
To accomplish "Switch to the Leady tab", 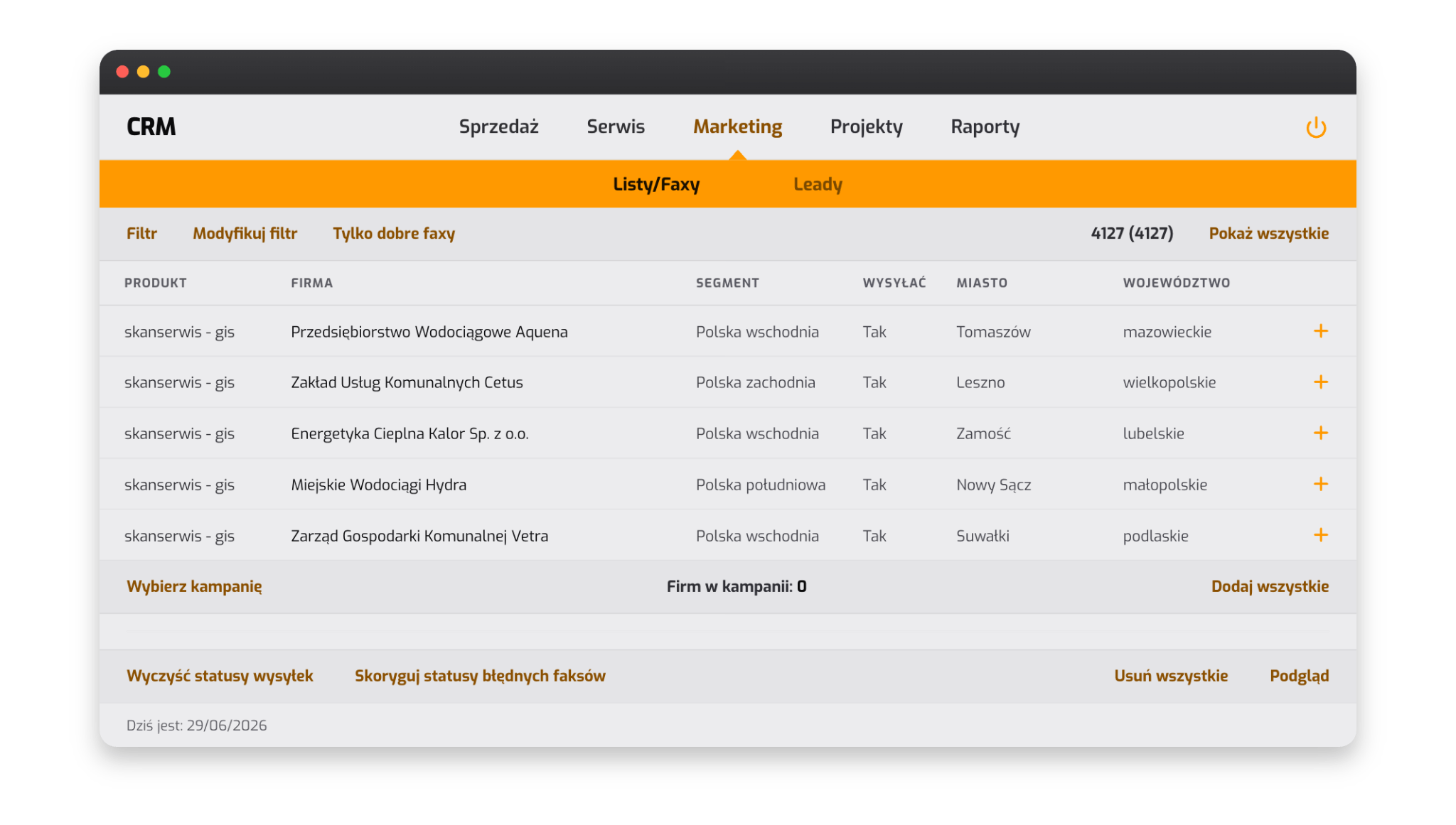I will click(818, 184).
